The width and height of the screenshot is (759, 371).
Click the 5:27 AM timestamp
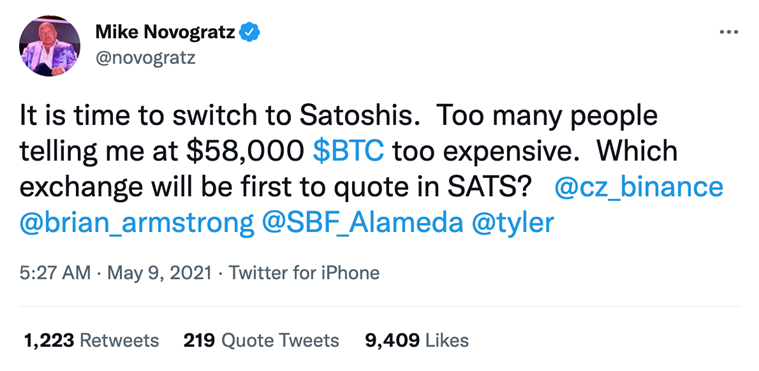(x=55, y=273)
